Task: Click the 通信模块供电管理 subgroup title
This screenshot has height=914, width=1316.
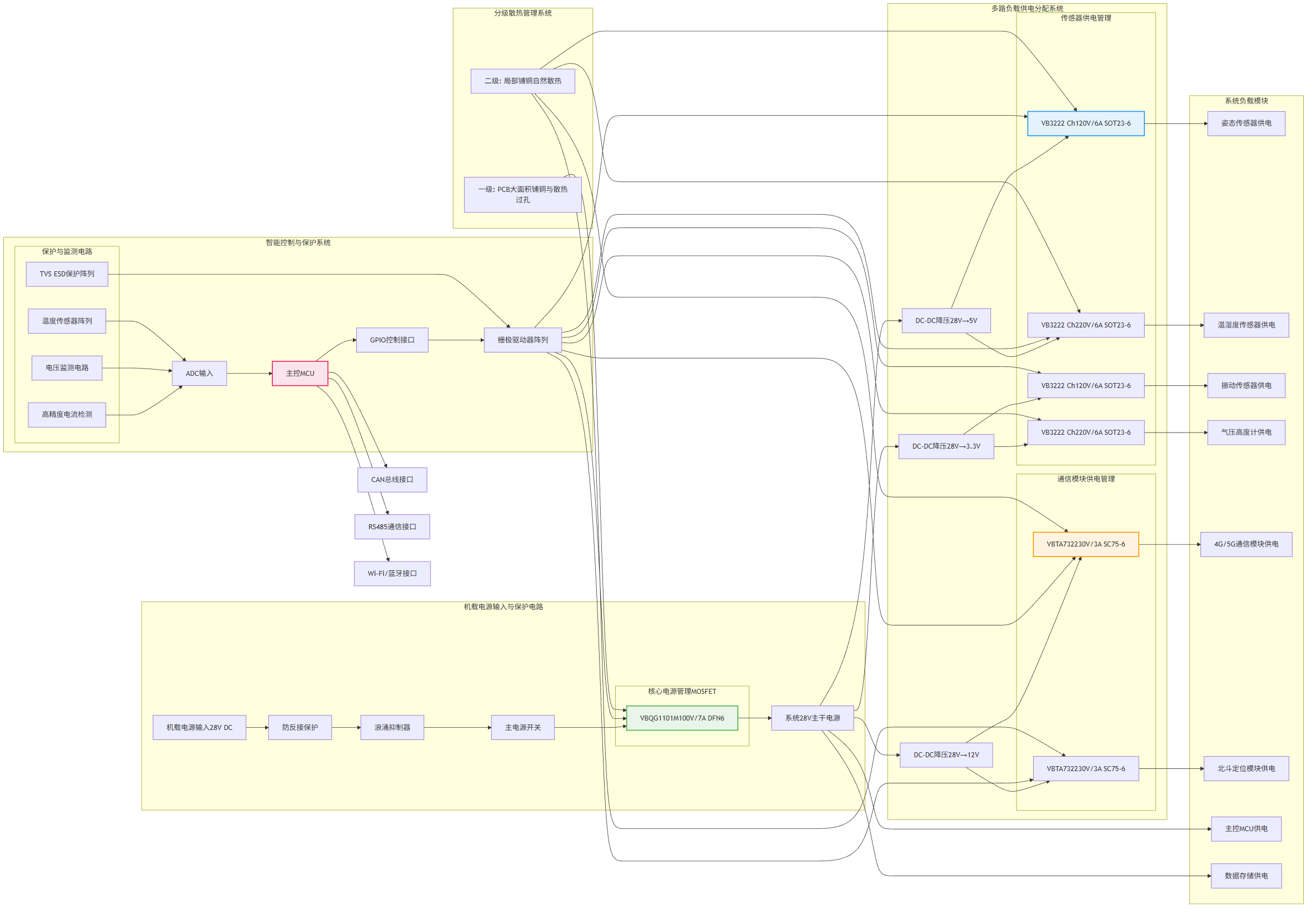Action: [x=1085, y=479]
